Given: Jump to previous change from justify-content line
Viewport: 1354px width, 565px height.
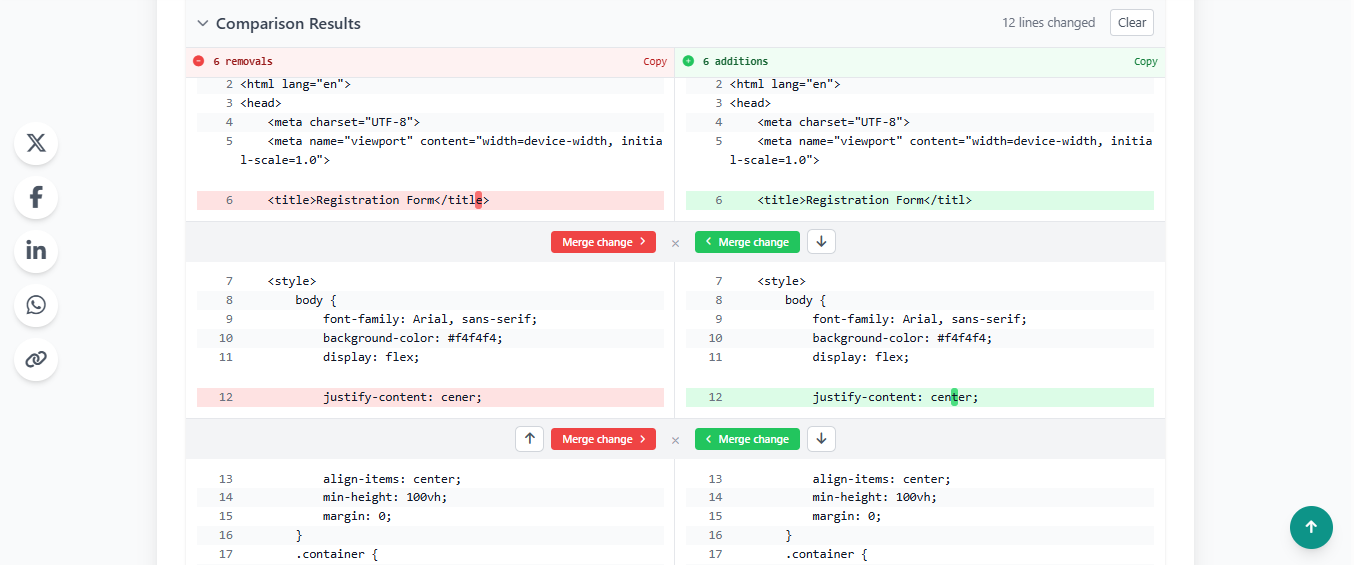Looking at the screenshot, I should coord(530,439).
